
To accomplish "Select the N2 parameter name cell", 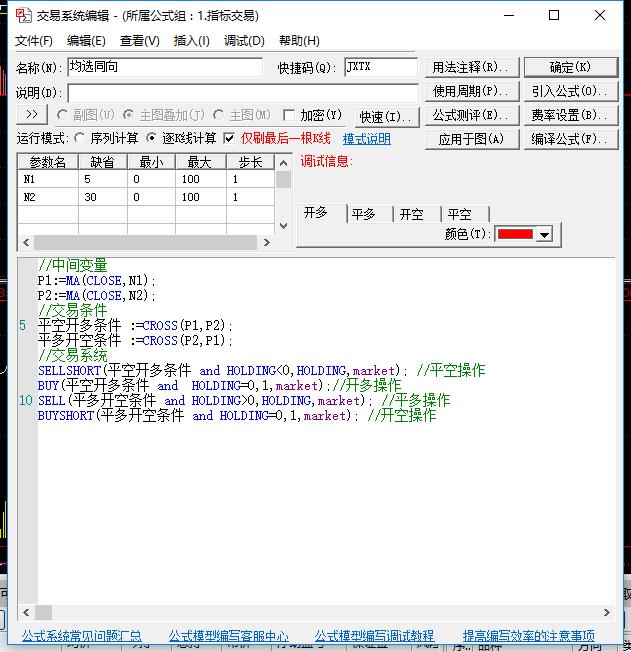I will 48,197.
